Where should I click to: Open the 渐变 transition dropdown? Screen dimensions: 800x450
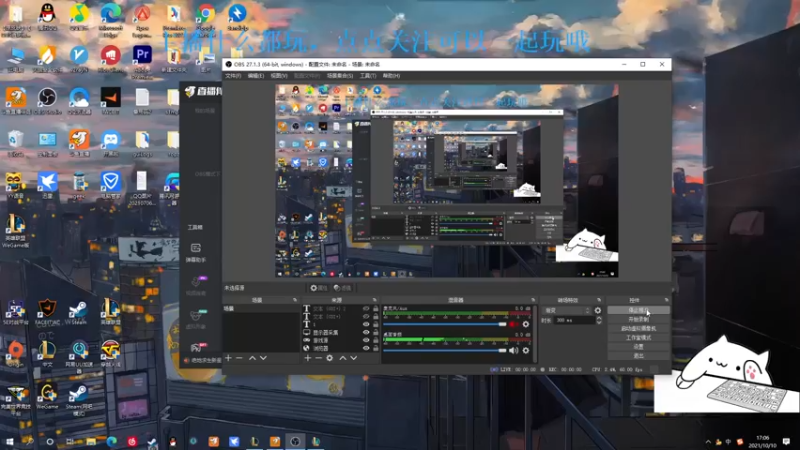[566, 310]
